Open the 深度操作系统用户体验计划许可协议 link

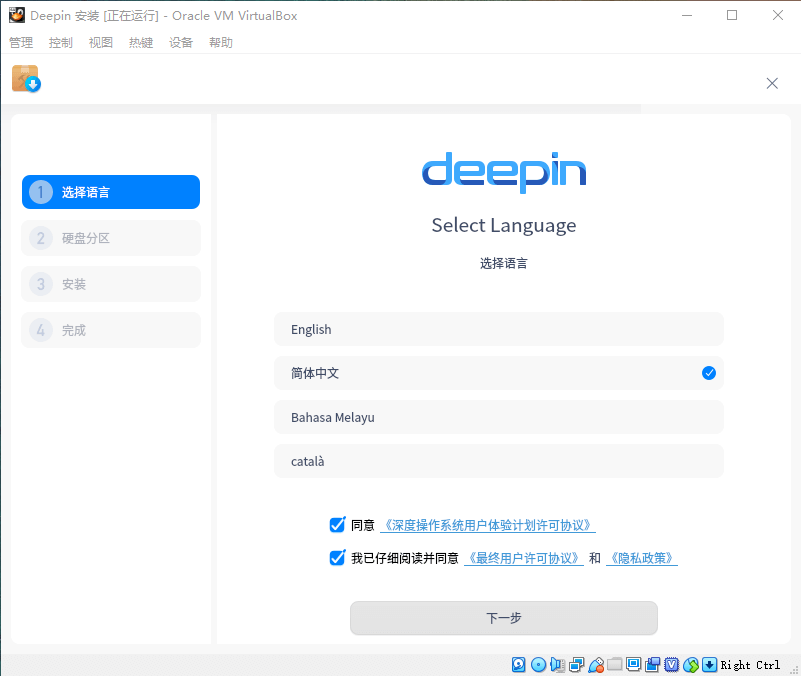pos(488,525)
